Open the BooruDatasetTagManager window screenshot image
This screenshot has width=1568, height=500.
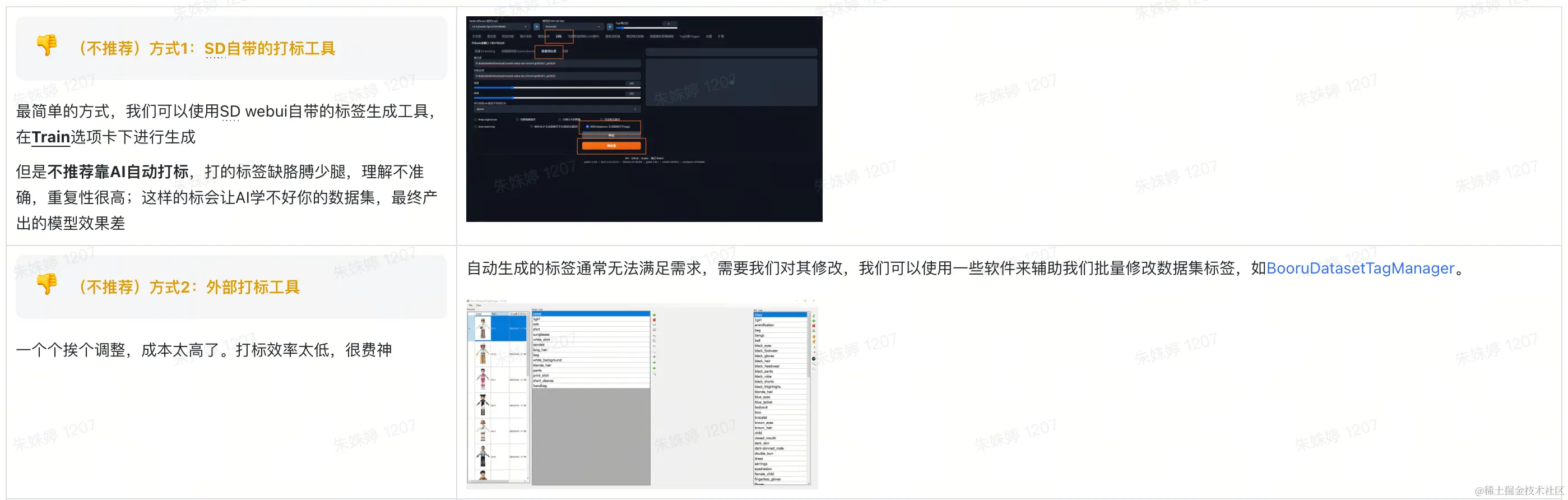[642, 393]
